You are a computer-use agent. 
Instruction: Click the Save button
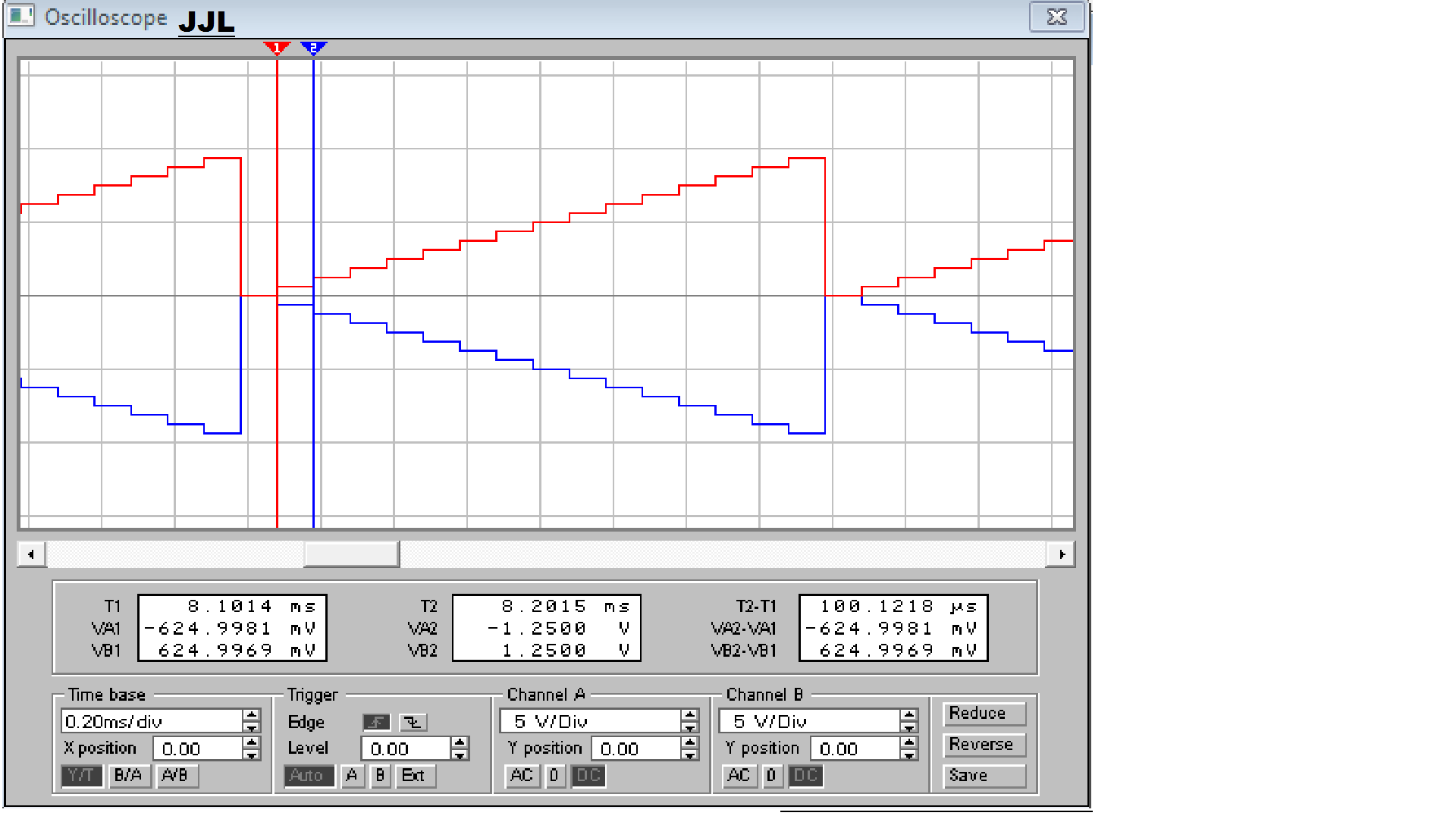[984, 776]
